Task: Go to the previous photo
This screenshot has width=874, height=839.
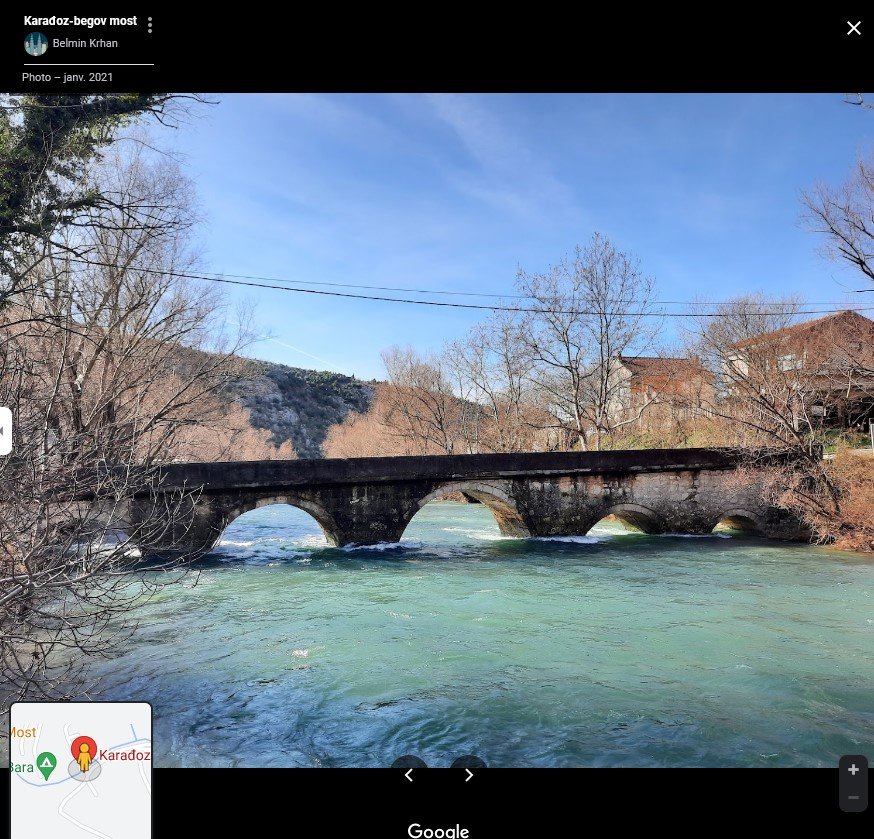Action: (408, 774)
